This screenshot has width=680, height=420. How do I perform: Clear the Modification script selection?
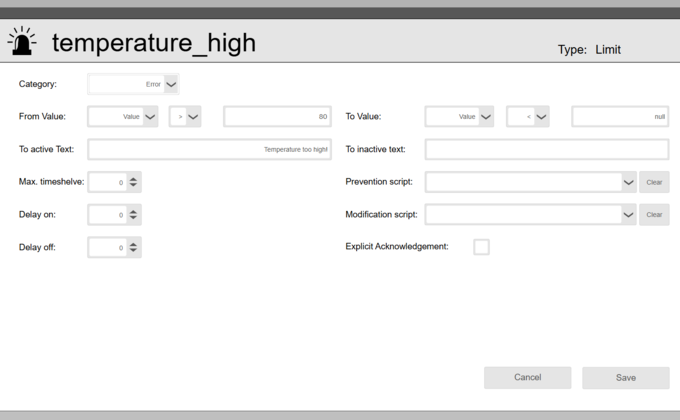654,215
